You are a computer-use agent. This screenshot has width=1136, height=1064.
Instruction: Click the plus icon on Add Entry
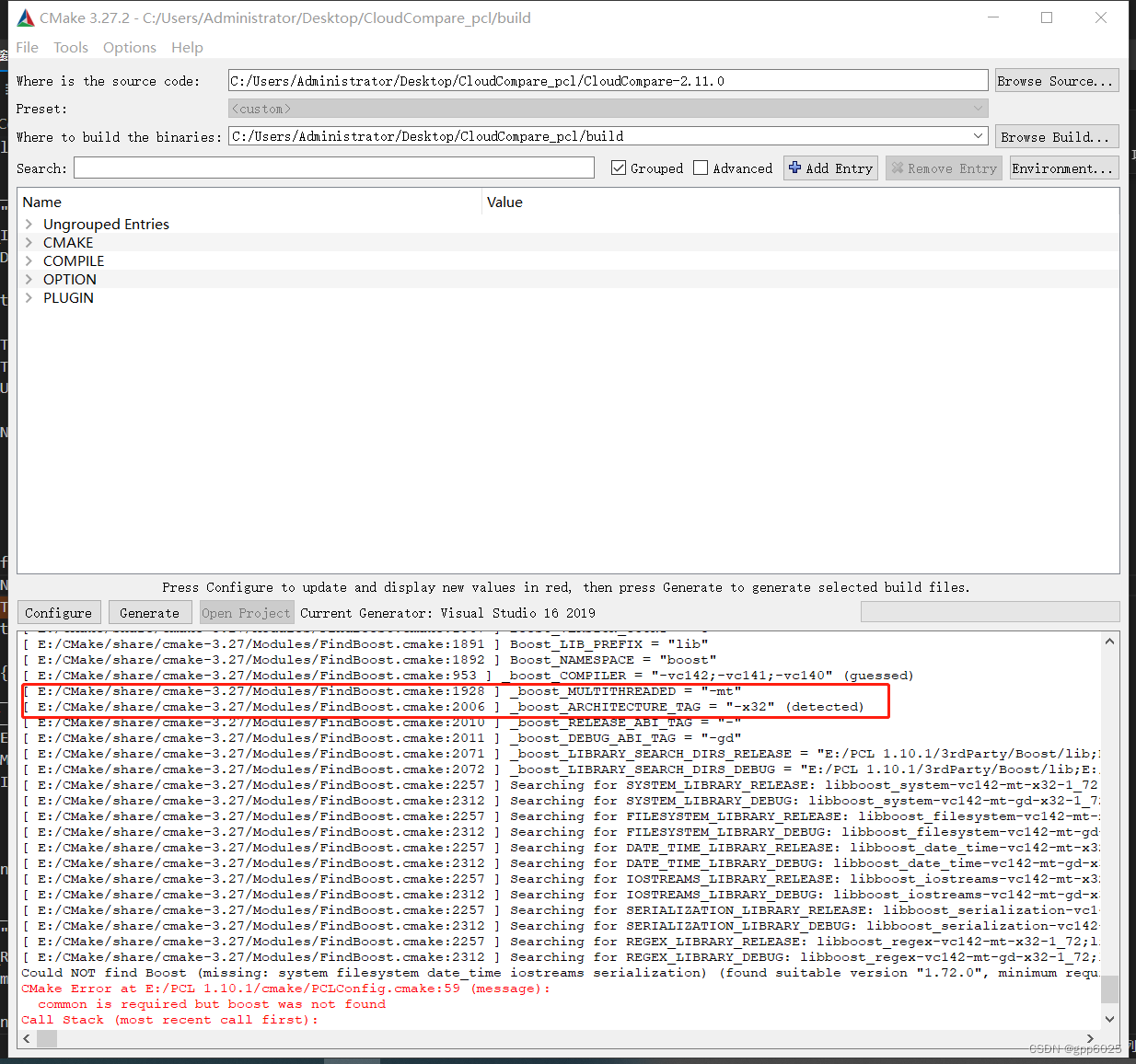[x=795, y=168]
